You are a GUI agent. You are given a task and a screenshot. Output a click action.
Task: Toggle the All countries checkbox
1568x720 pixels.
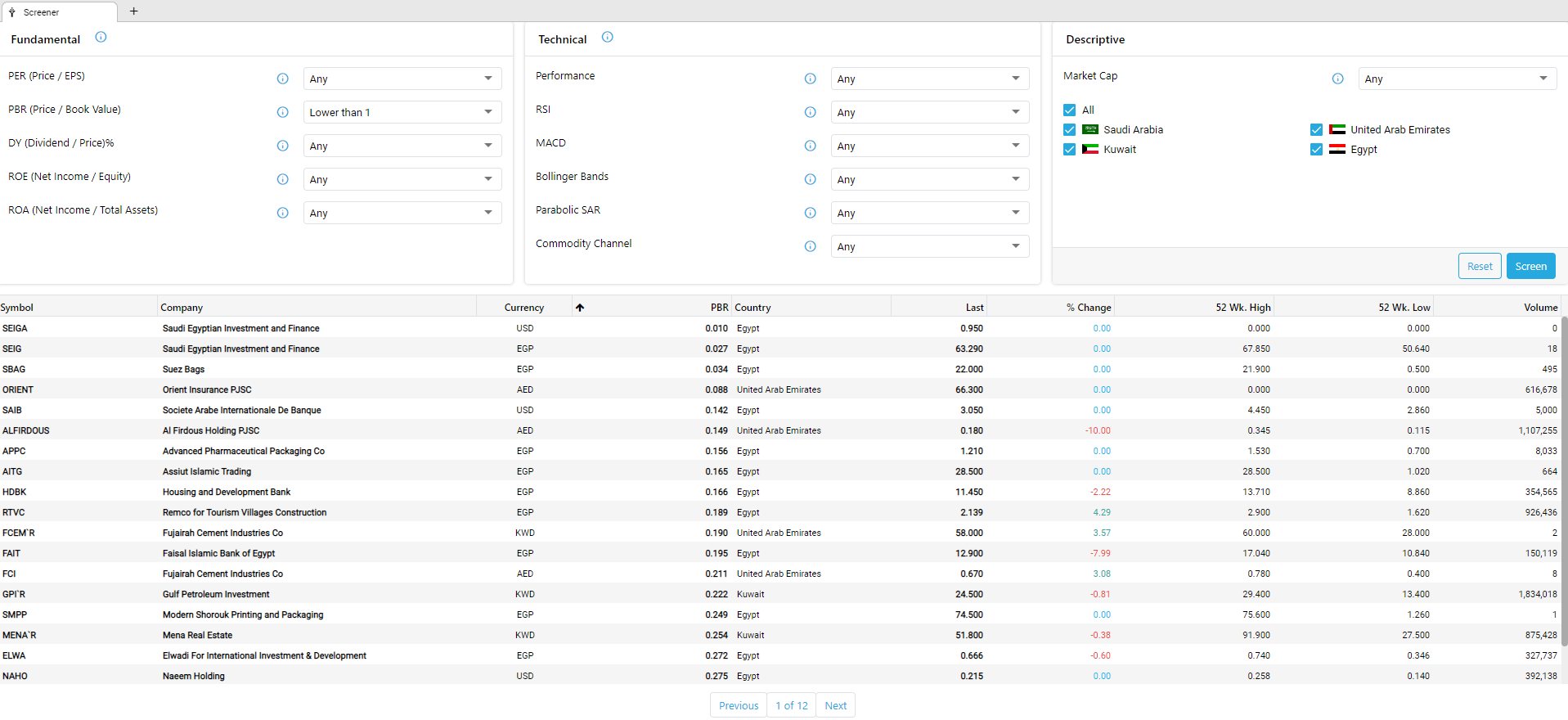point(1069,110)
